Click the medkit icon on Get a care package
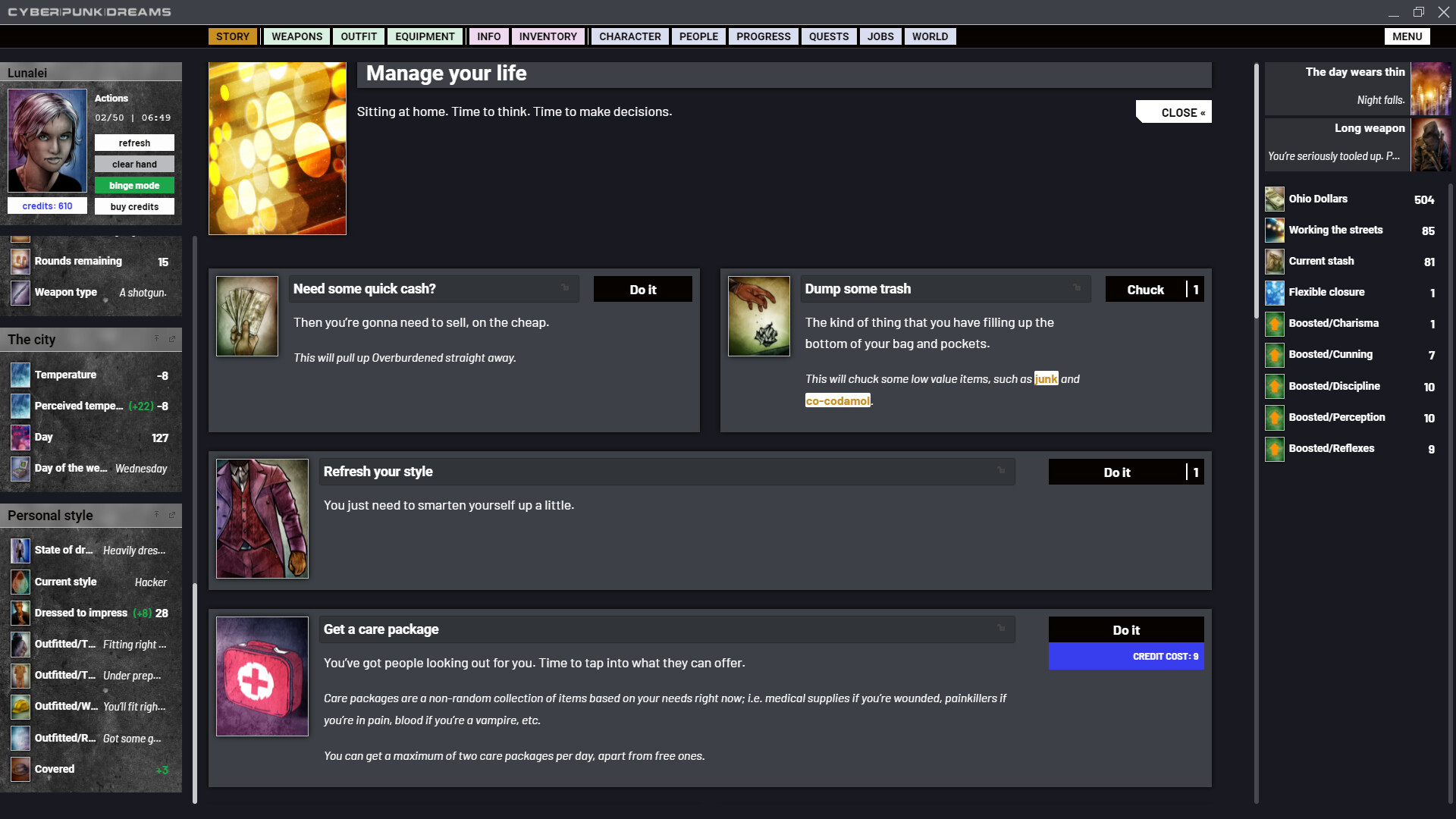Image resolution: width=1456 pixels, height=819 pixels. tap(262, 676)
